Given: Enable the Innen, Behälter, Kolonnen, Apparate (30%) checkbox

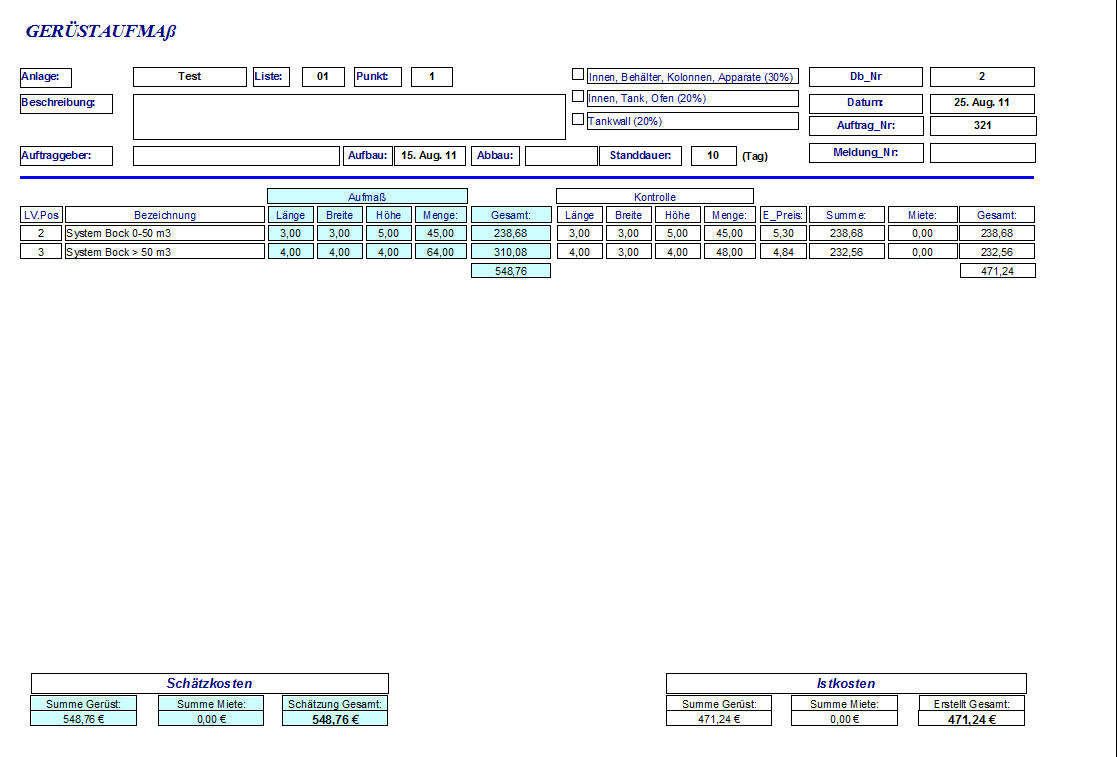Looking at the screenshot, I should (577, 75).
